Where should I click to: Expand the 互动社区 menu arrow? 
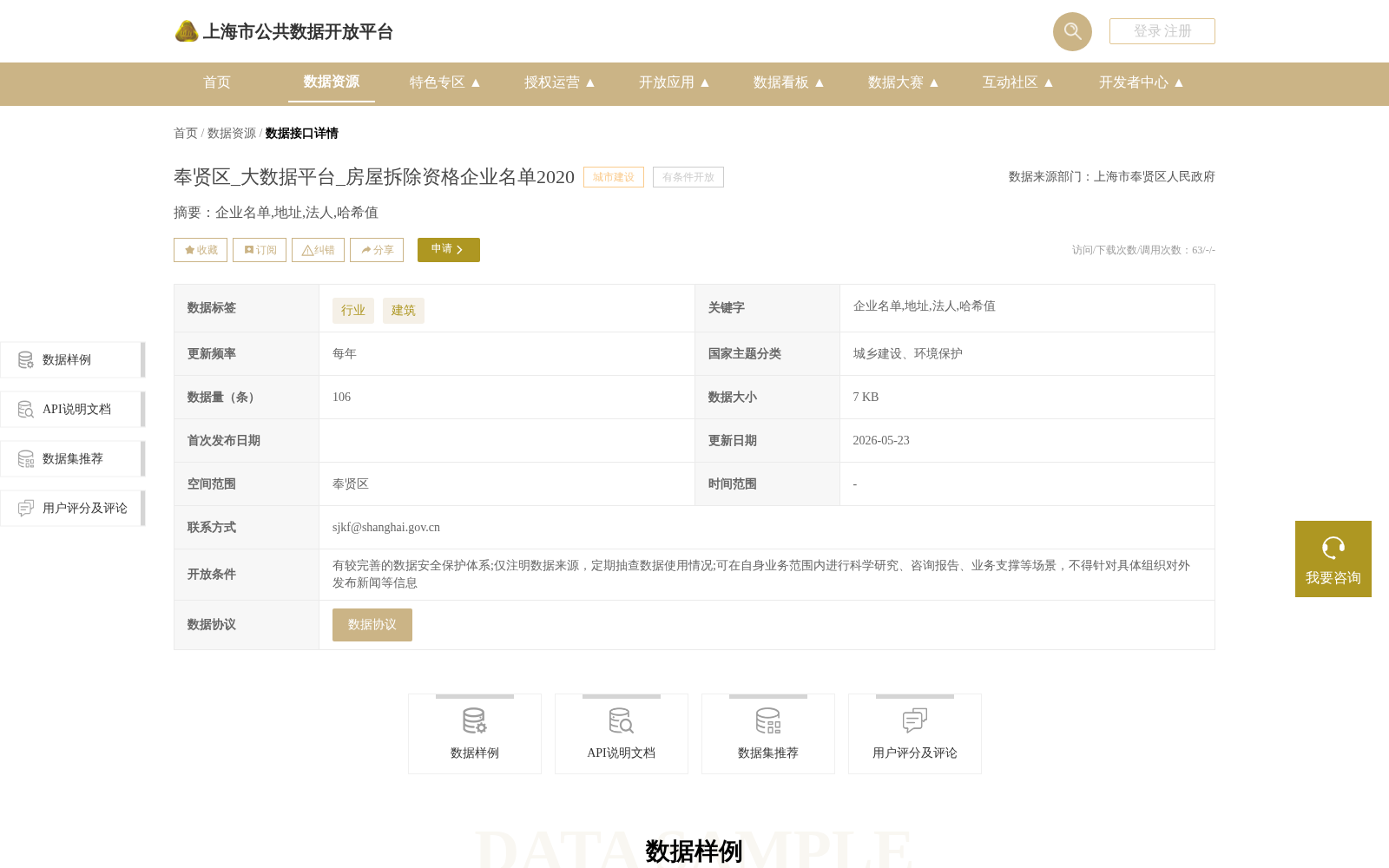(1049, 82)
